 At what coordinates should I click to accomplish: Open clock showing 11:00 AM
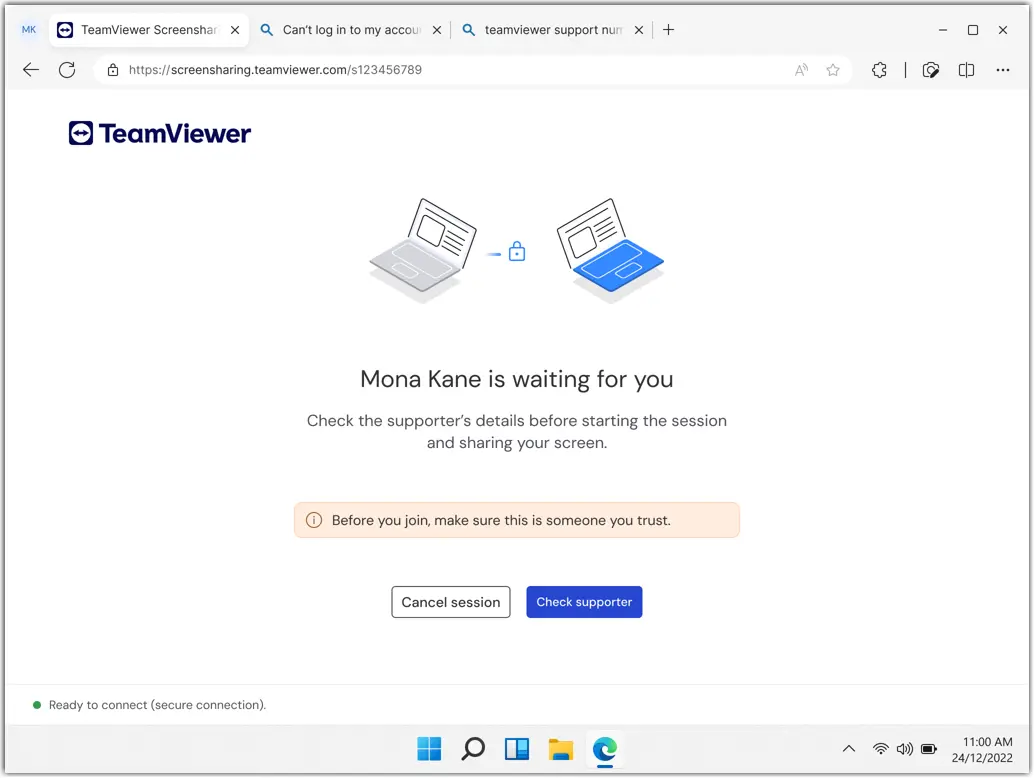pyautogui.click(x=982, y=750)
